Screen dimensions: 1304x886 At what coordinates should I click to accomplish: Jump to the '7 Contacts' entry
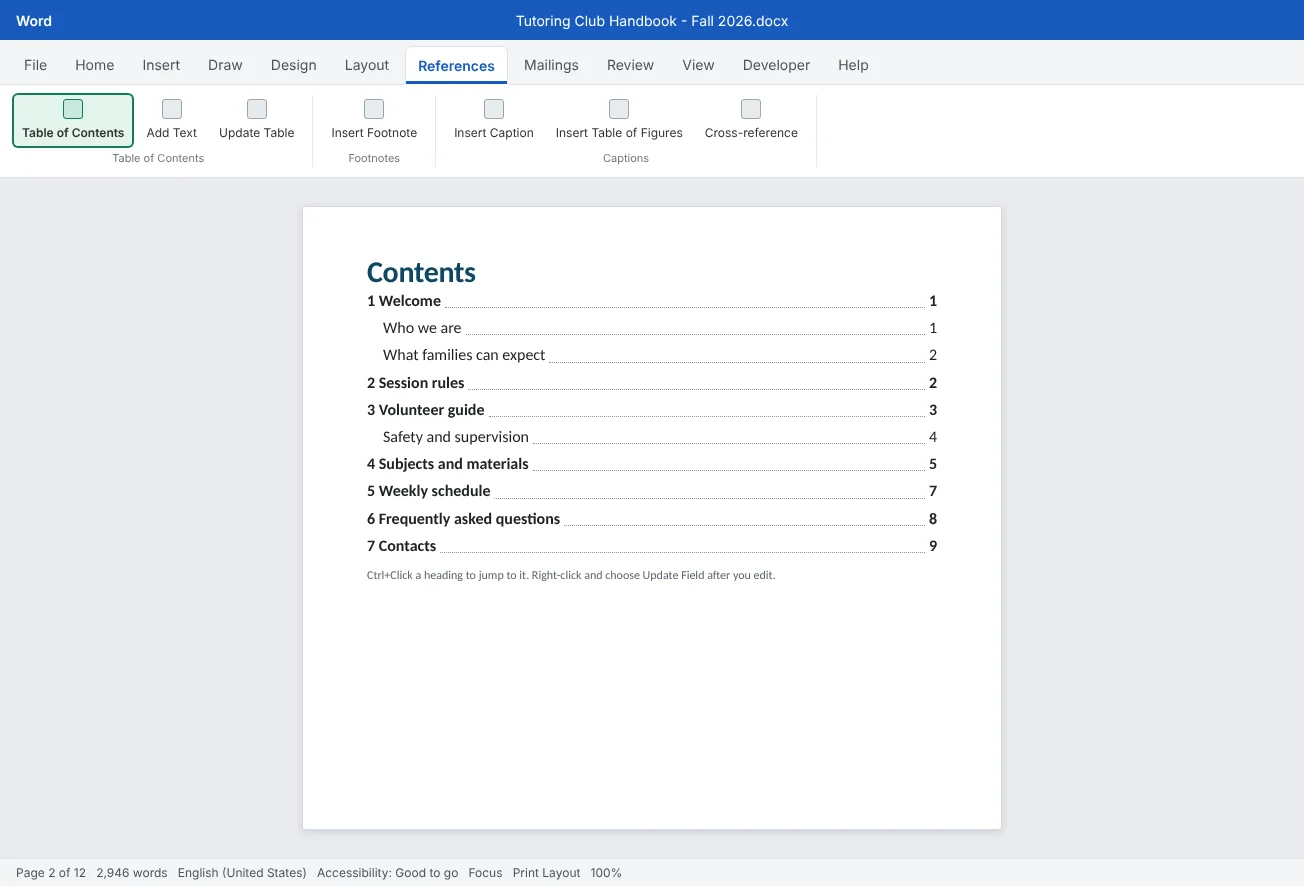click(652, 546)
